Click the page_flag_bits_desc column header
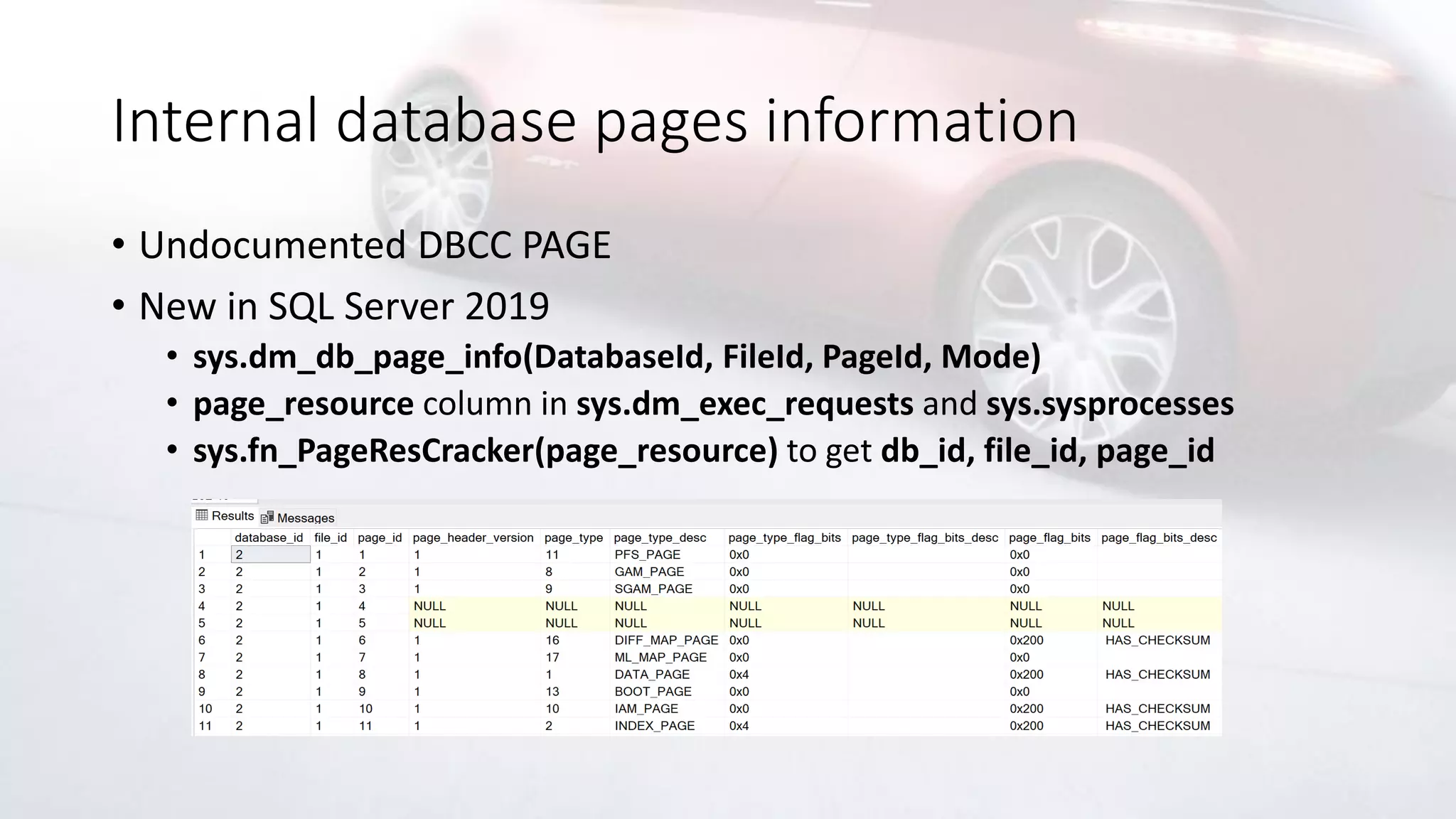This screenshot has height=819, width=1456. [x=1159, y=538]
